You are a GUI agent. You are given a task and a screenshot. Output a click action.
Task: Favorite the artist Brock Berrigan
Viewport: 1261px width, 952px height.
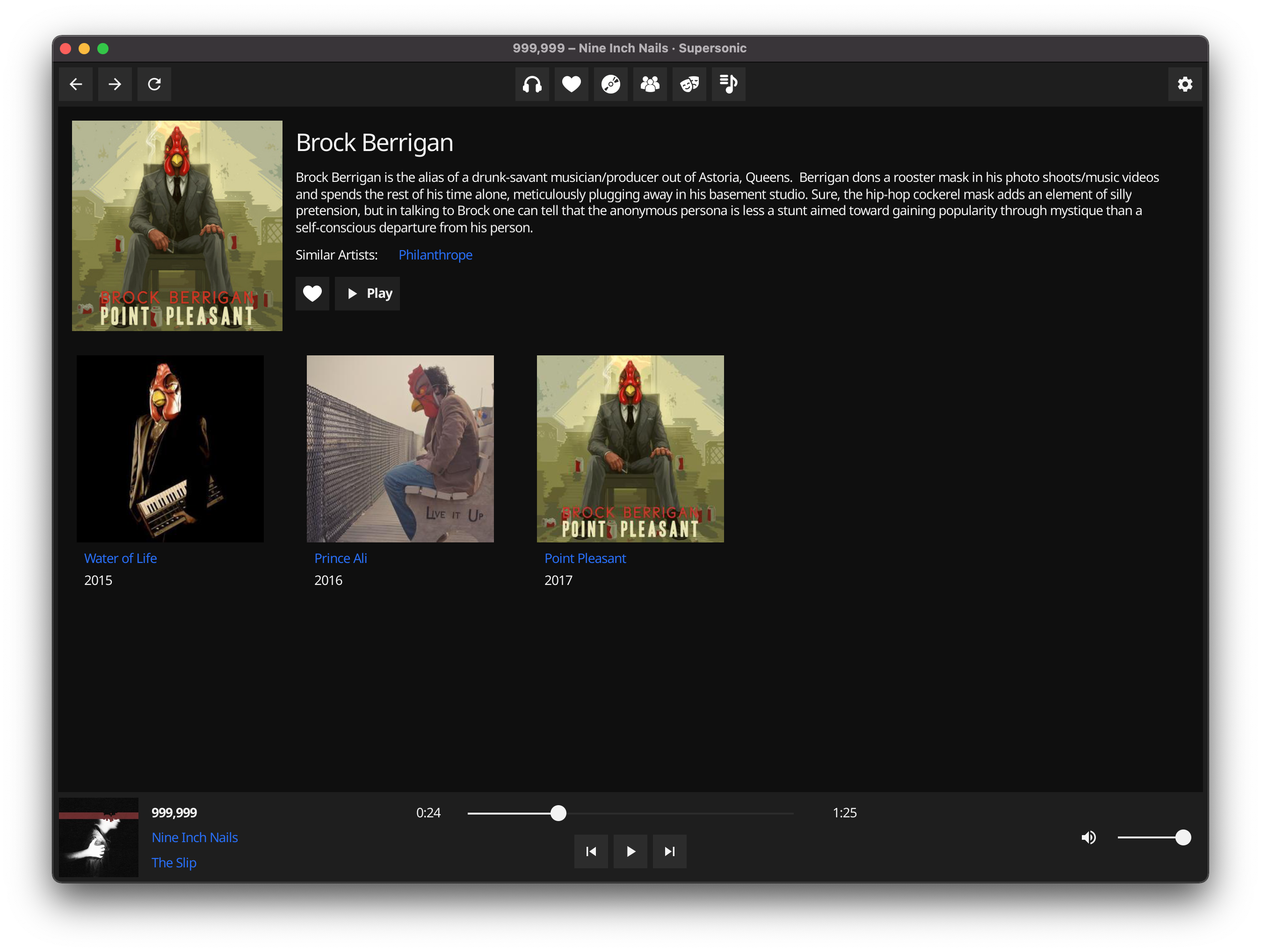tap(312, 294)
